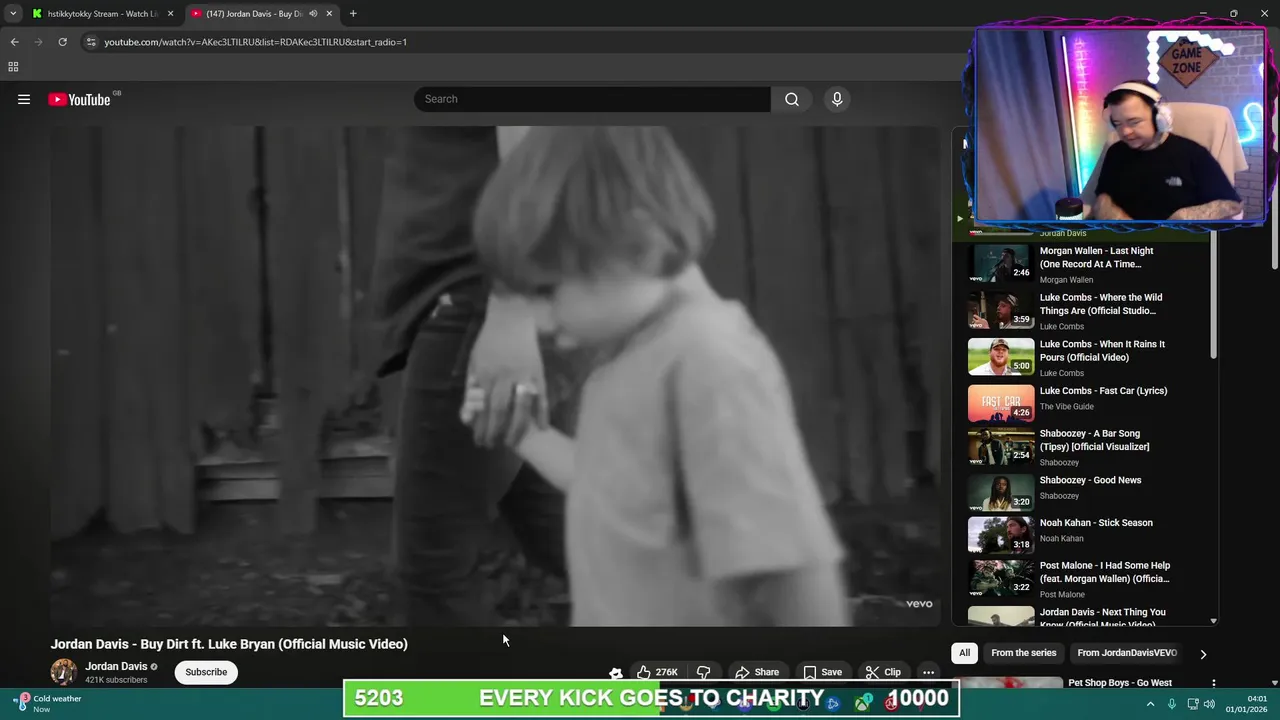Click the address bar URL
The width and height of the screenshot is (1280, 720).
click(255, 42)
